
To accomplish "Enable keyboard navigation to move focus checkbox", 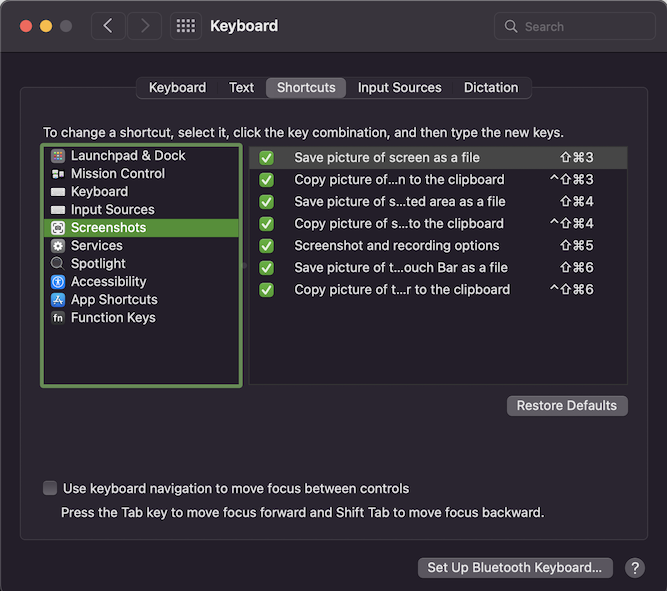I will (x=50, y=489).
